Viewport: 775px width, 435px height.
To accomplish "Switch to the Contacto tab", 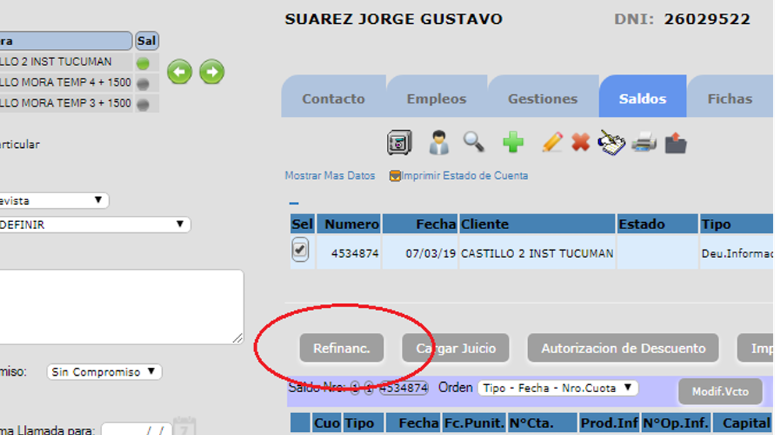I will click(x=333, y=99).
